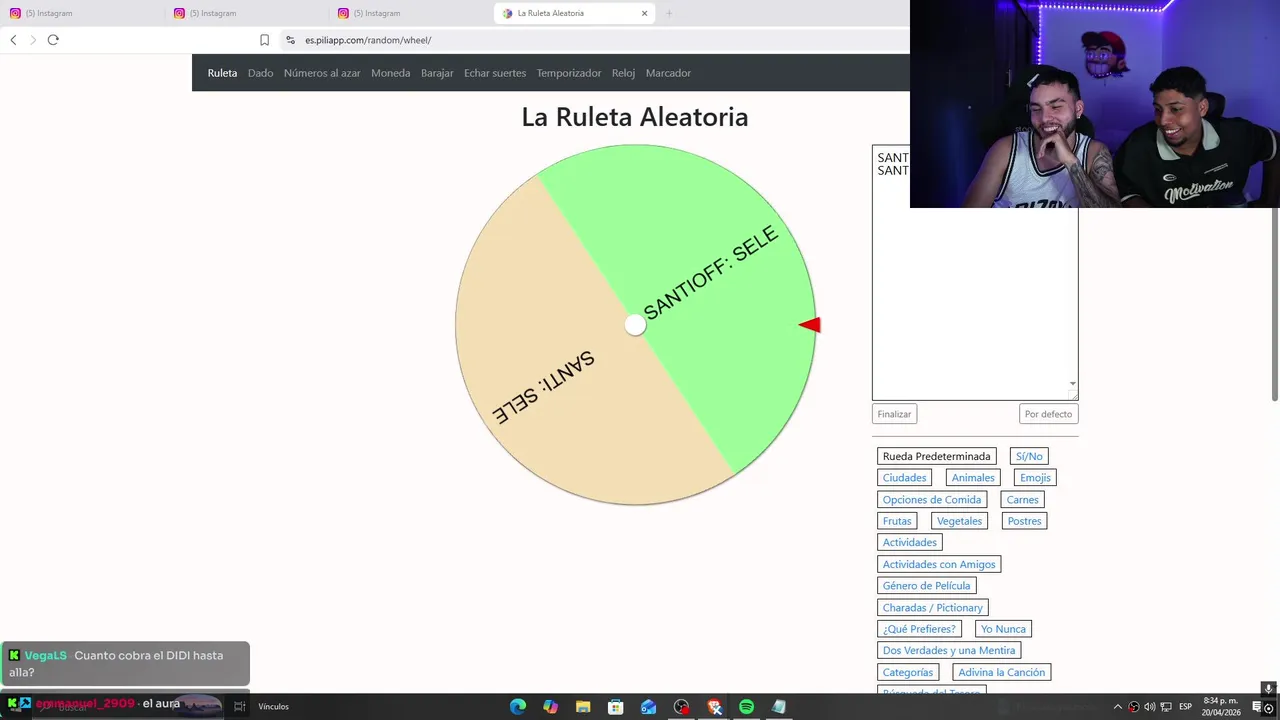
Task: Click ESP language indicator
Action: click(x=1185, y=707)
